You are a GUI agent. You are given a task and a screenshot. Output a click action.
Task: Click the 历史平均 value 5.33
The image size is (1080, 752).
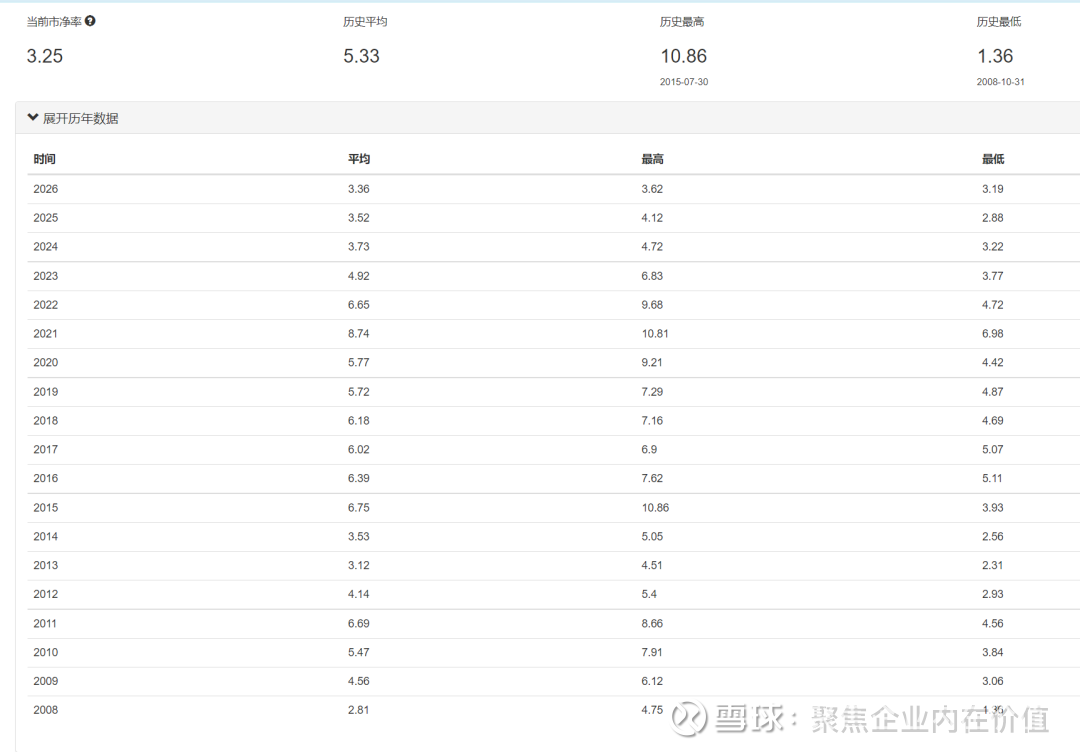[361, 56]
